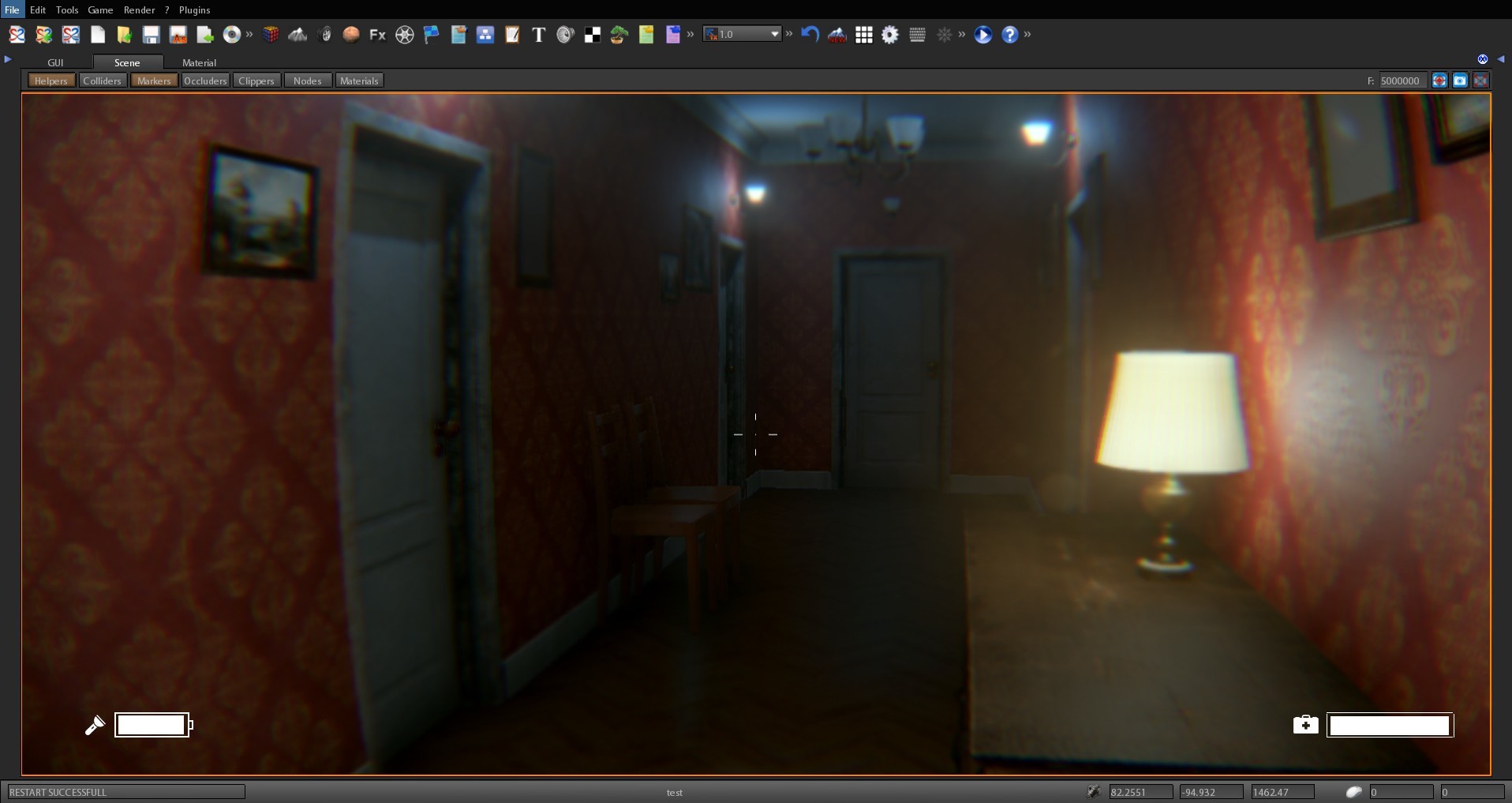Viewport: 1512px width, 803px height.
Task: Open the terrain mountain tool
Action: pos(298,34)
